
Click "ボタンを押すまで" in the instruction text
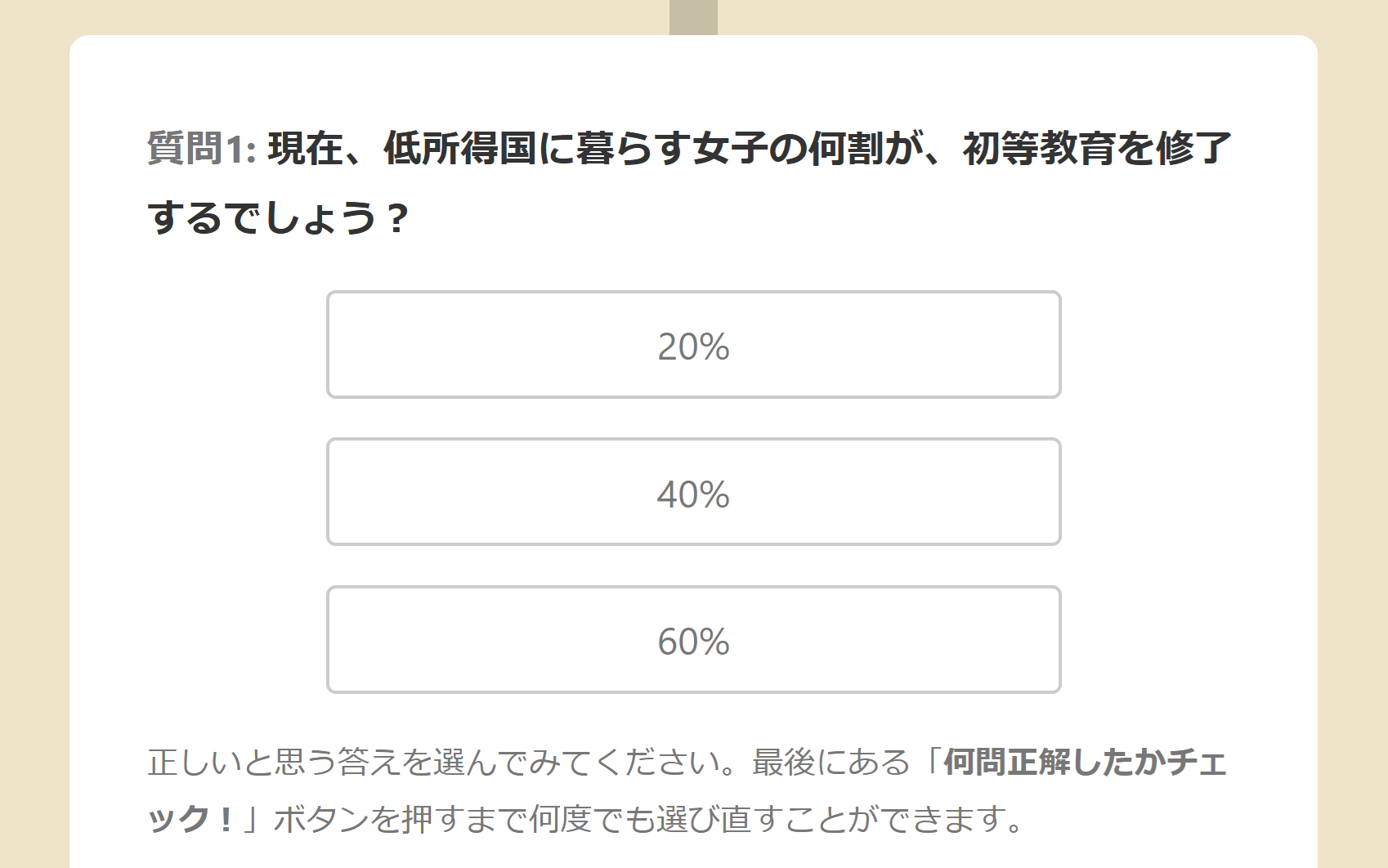[401, 818]
